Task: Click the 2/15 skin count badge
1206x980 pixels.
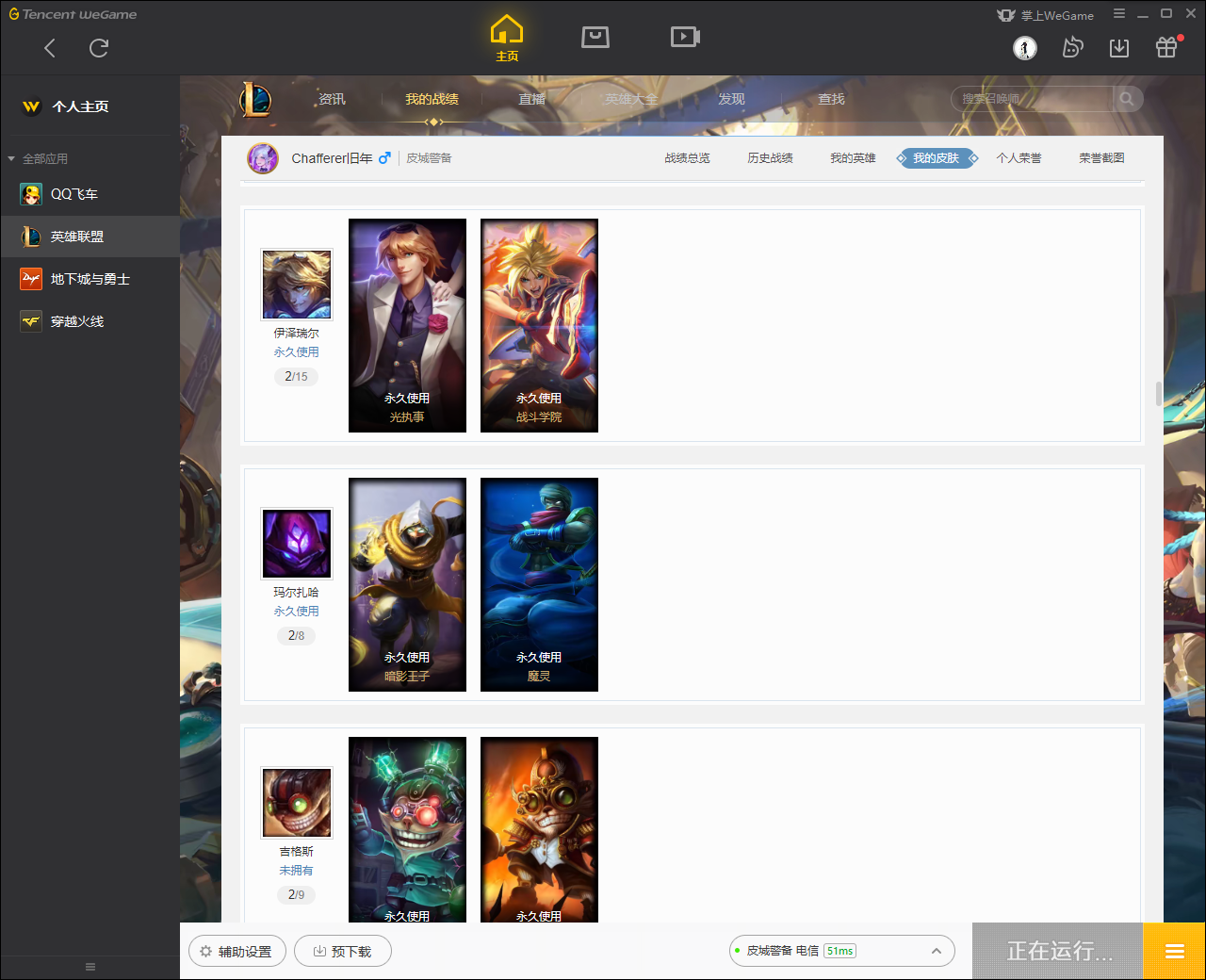Action: point(296,377)
